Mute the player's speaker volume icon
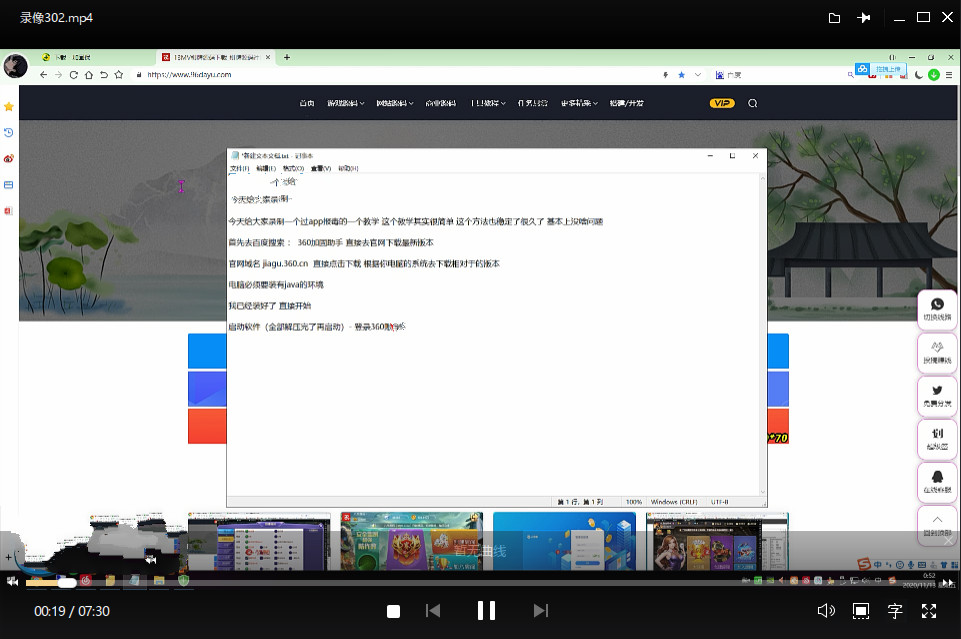961x639 pixels. click(826, 611)
